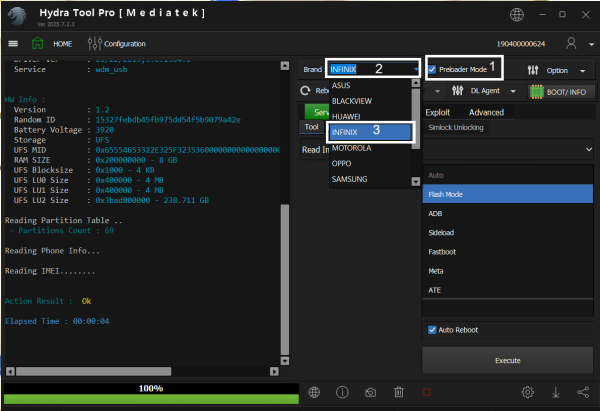Viewport: 600px width, 411px height.
Task: Select OPPO from brand list
Action: (370, 163)
